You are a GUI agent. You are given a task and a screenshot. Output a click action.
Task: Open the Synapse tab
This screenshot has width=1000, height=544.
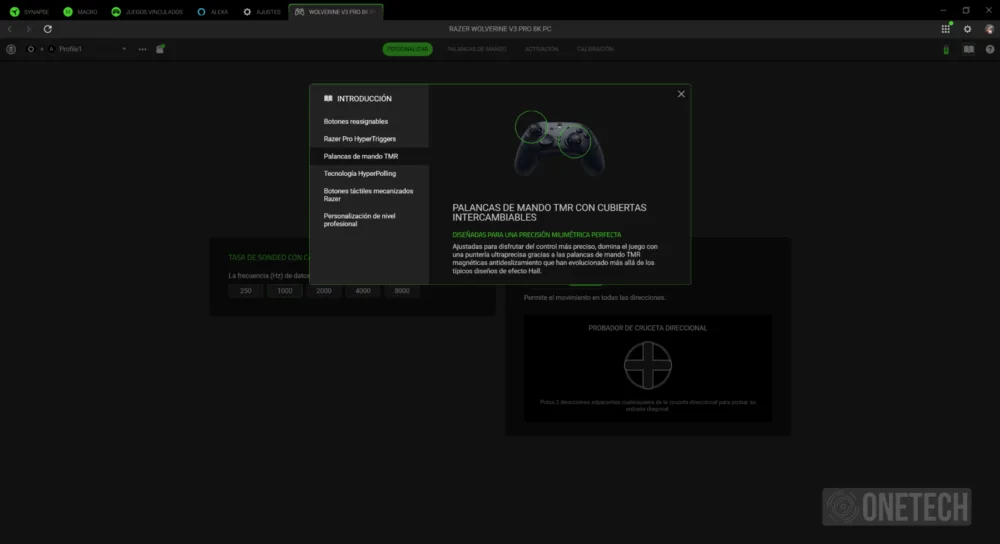click(x=29, y=11)
